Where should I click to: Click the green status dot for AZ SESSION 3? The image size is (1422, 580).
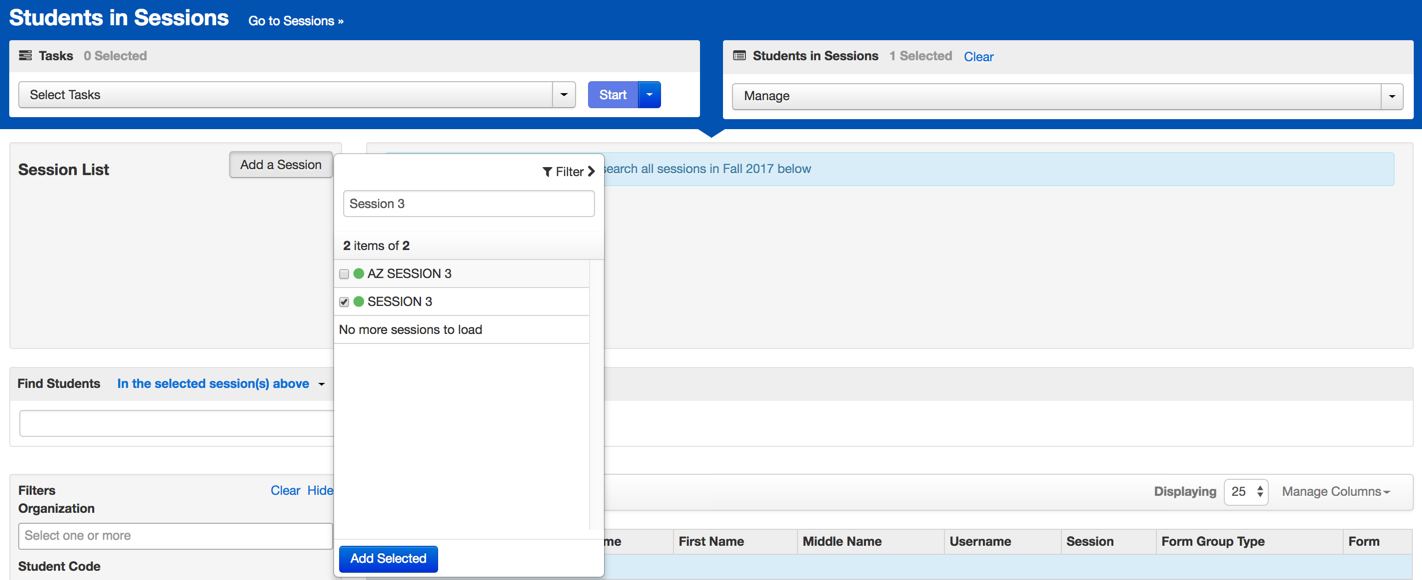[x=359, y=274]
